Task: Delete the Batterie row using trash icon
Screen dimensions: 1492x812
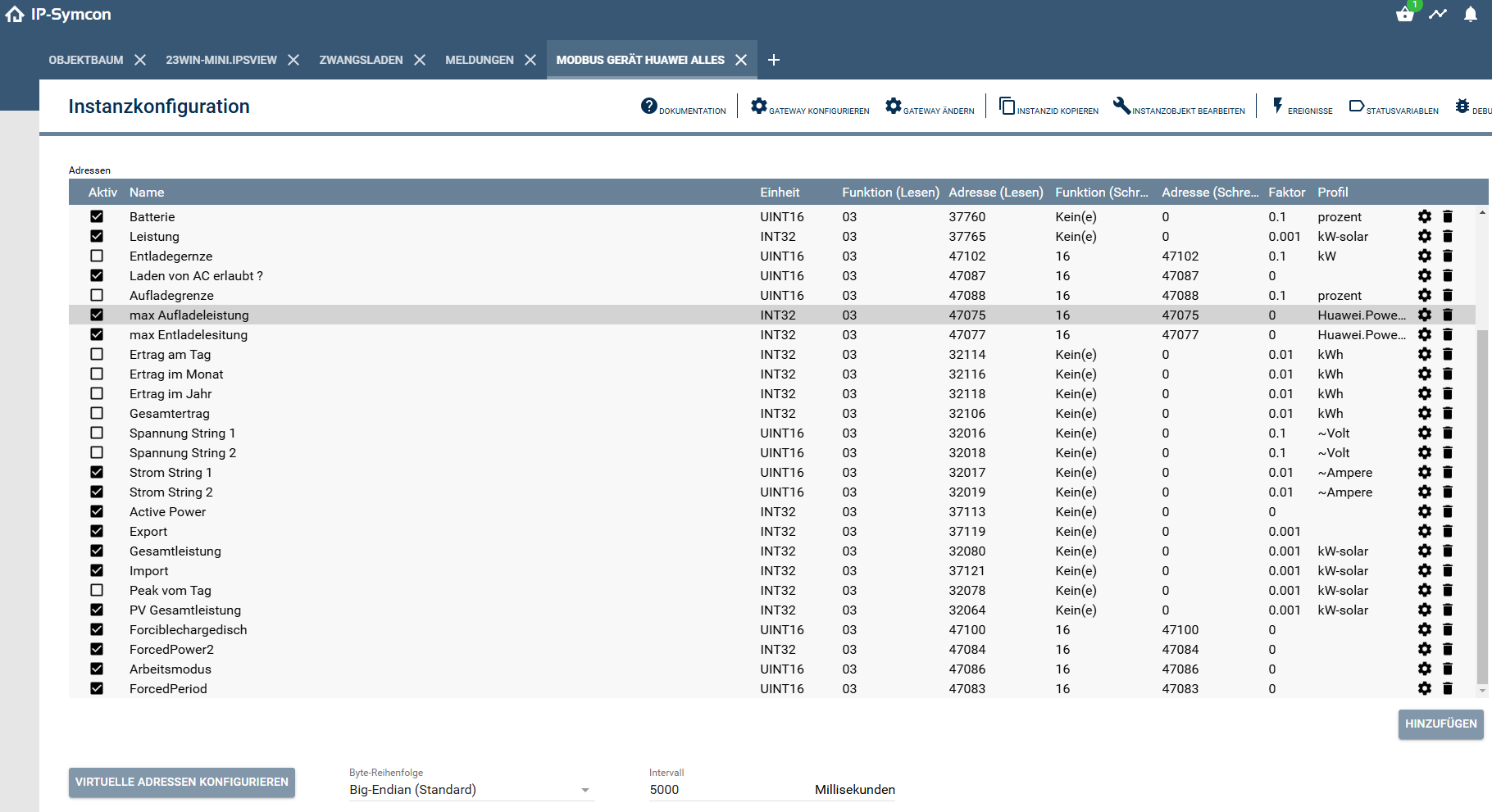Action: point(1448,216)
